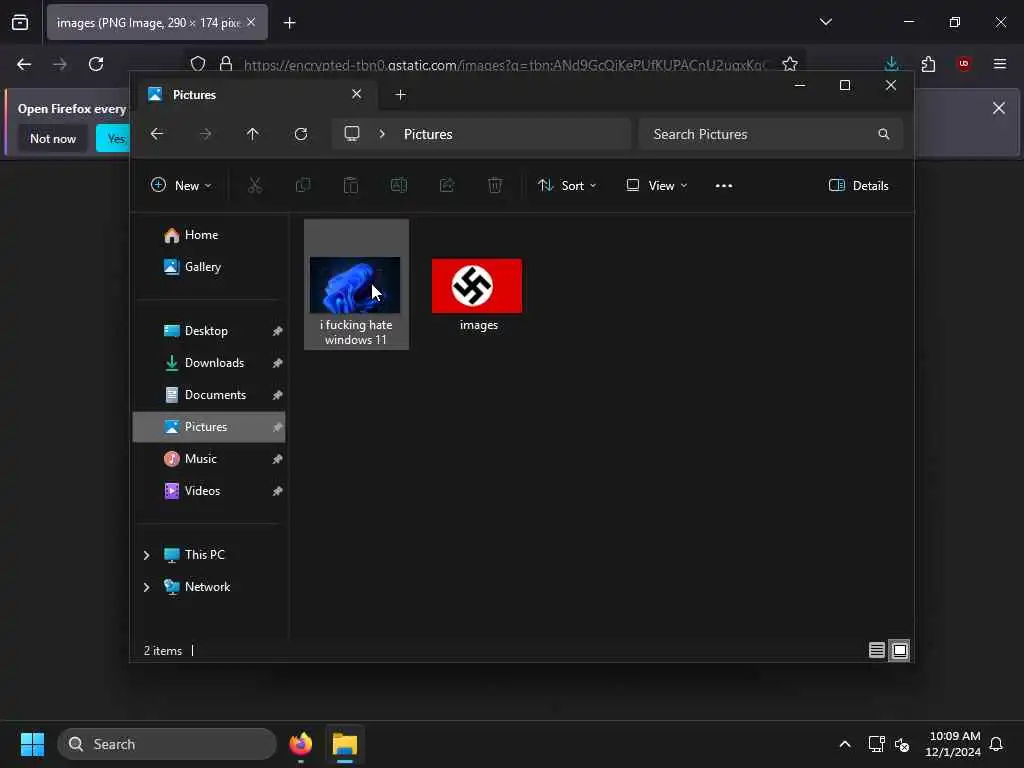Select Pictures in navigation pane

[209, 427]
